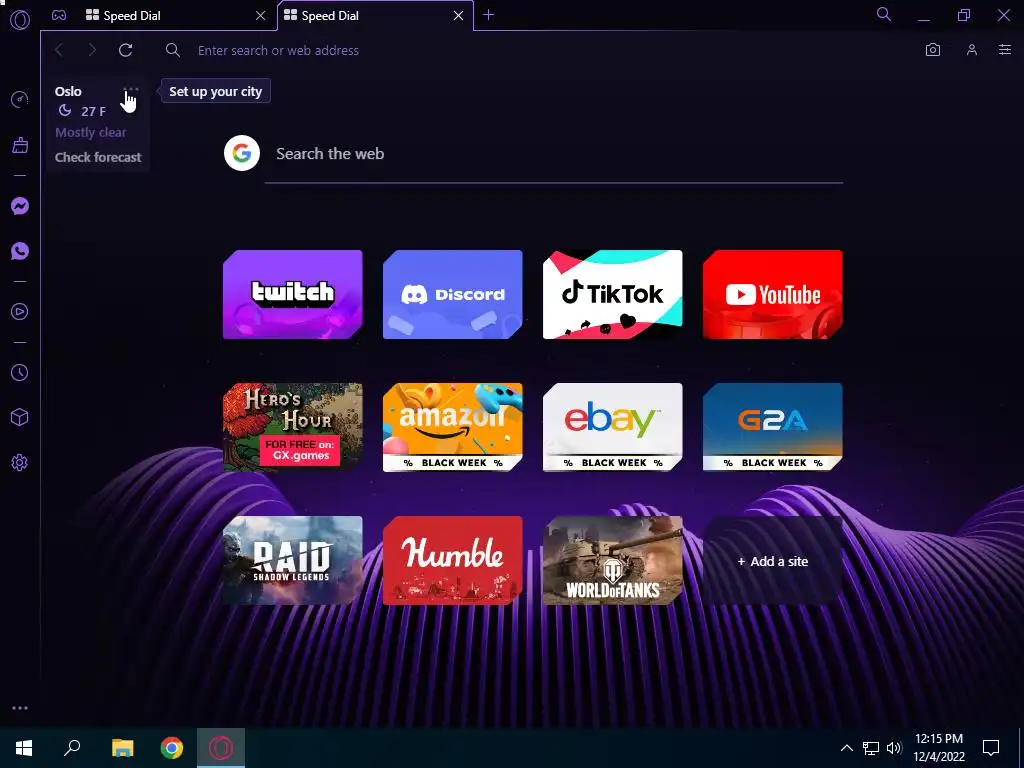1024x768 pixels.
Task: Open the Amazon speed dial tile
Action: point(453,428)
